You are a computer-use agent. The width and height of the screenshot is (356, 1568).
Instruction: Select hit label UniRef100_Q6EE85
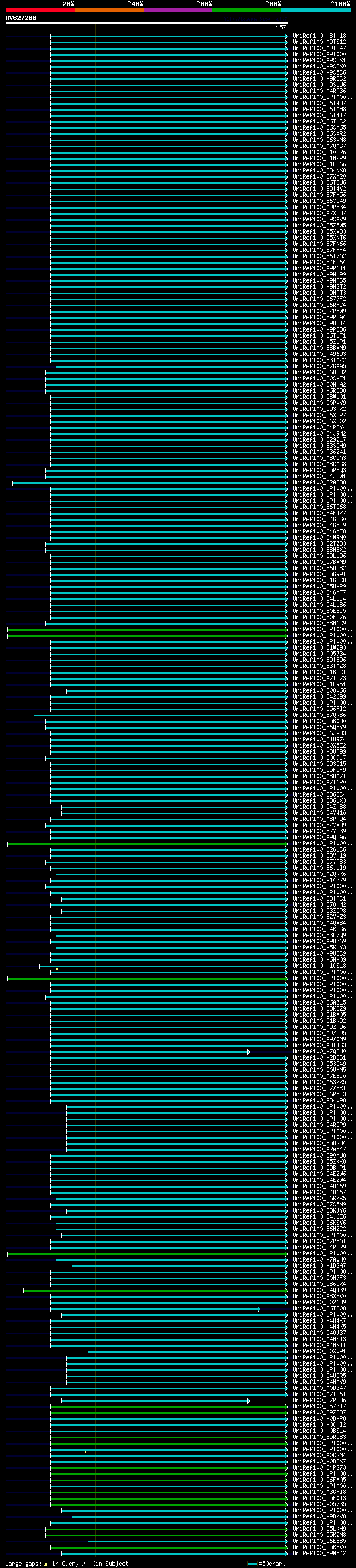pyautogui.click(x=319, y=1541)
